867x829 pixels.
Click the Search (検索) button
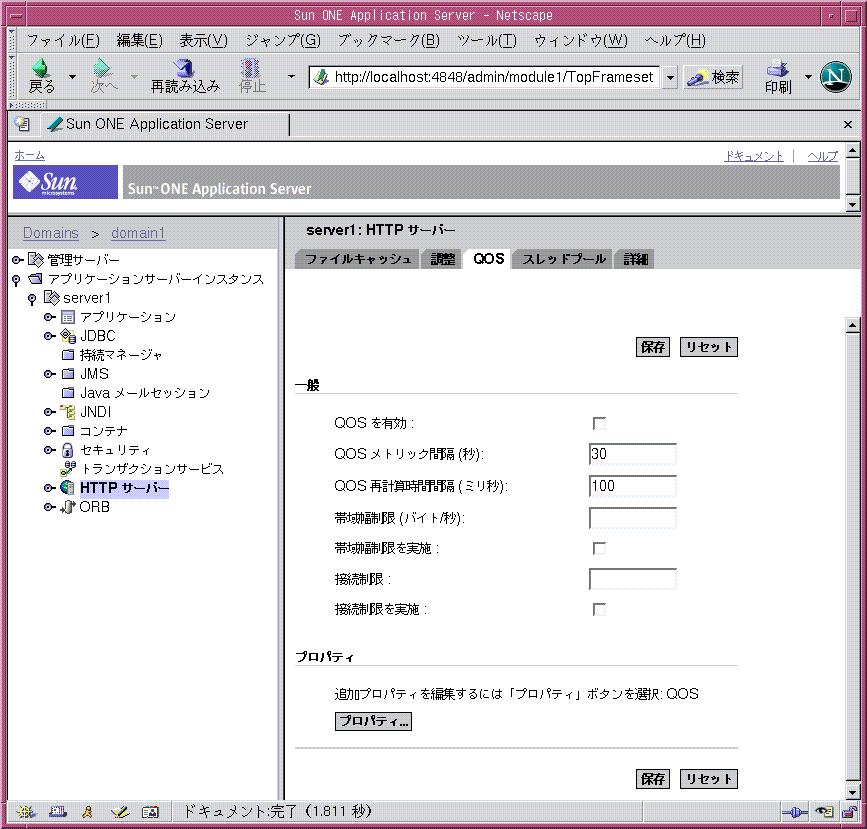pos(713,77)
